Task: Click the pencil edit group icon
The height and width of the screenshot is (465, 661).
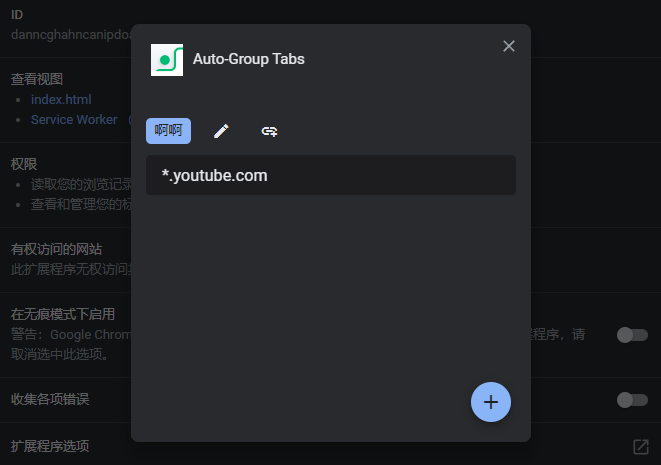Action: (x=221, y=131)
